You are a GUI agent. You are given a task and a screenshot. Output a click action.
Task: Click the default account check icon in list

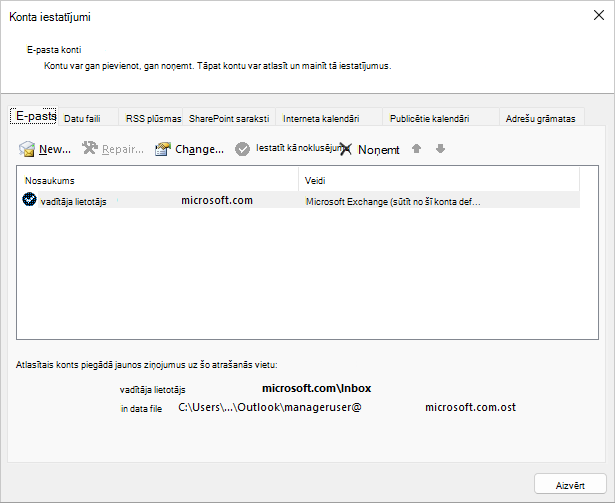[x=29, y=200]
